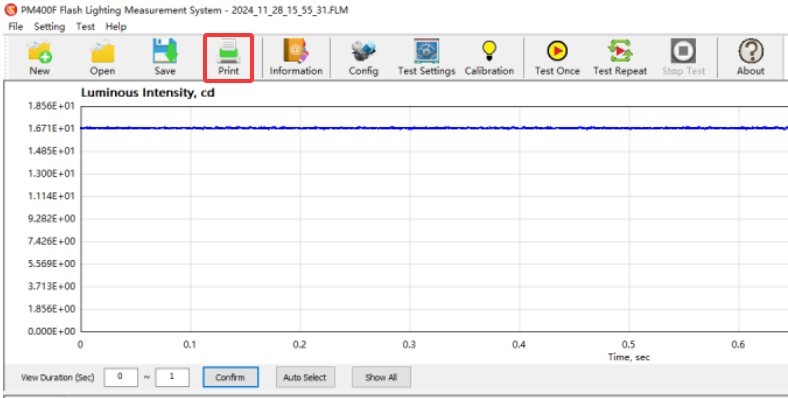Viewport: 788px width, 398px height.
Task: Click the Stop Test toolbar icon
Action: (x=683, y=57)
